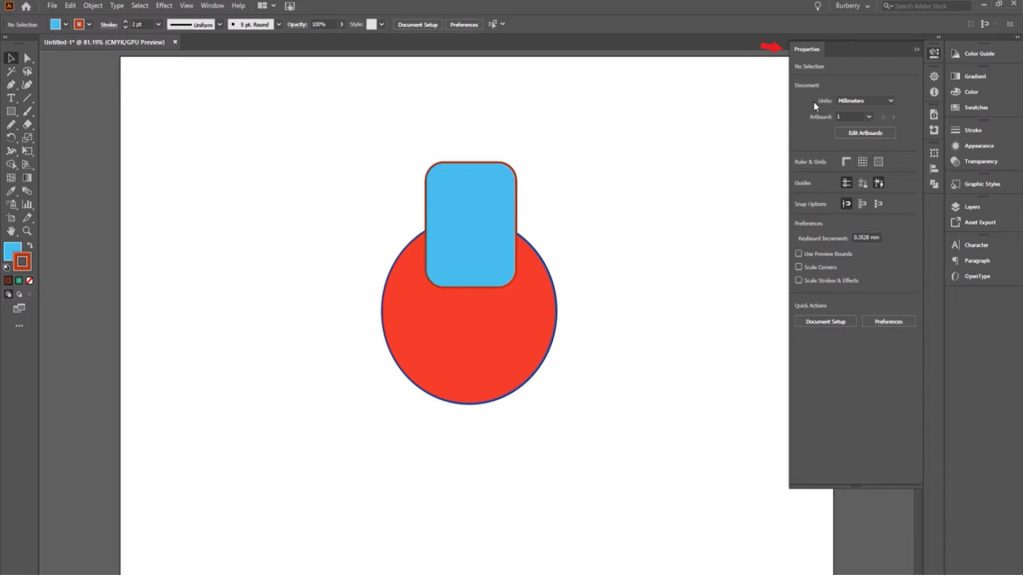The height and width of the screenshot is (576, 1024).
Task: Open the 5 pt. Round brush dropdown
Action: [279, 24]
